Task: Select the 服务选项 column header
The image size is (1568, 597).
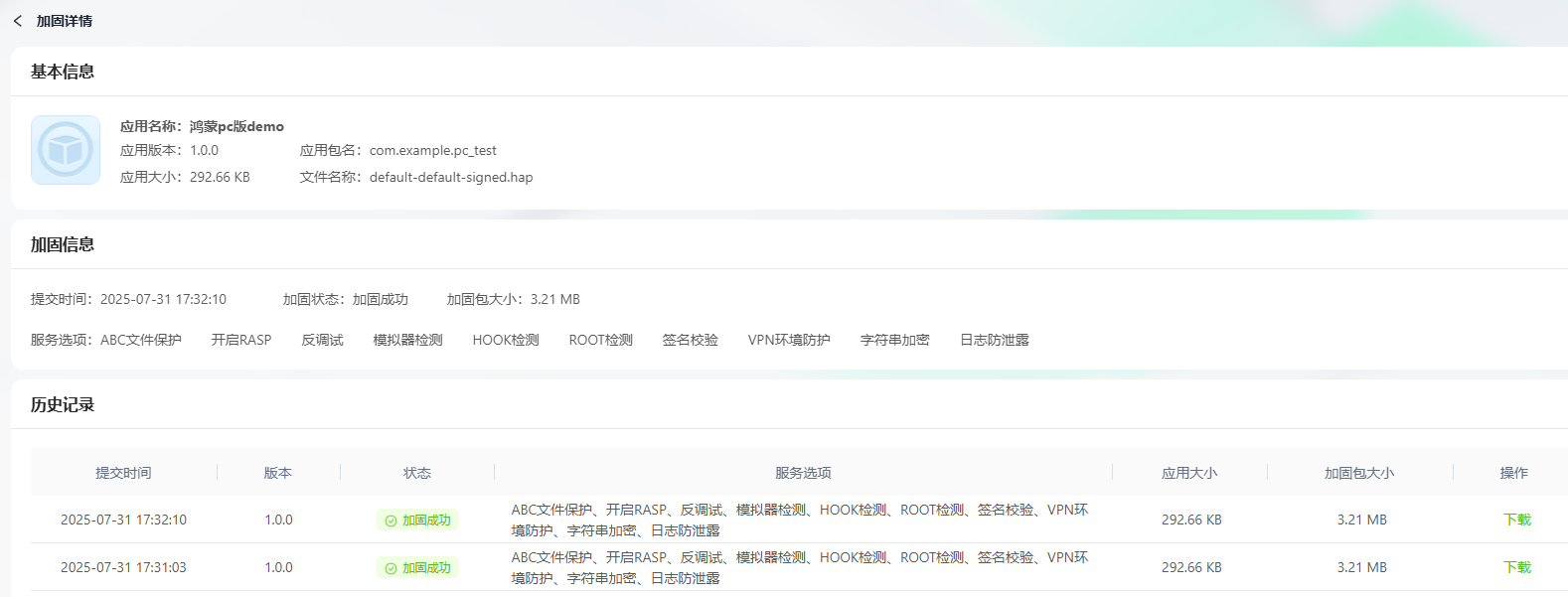Action: 803,473
